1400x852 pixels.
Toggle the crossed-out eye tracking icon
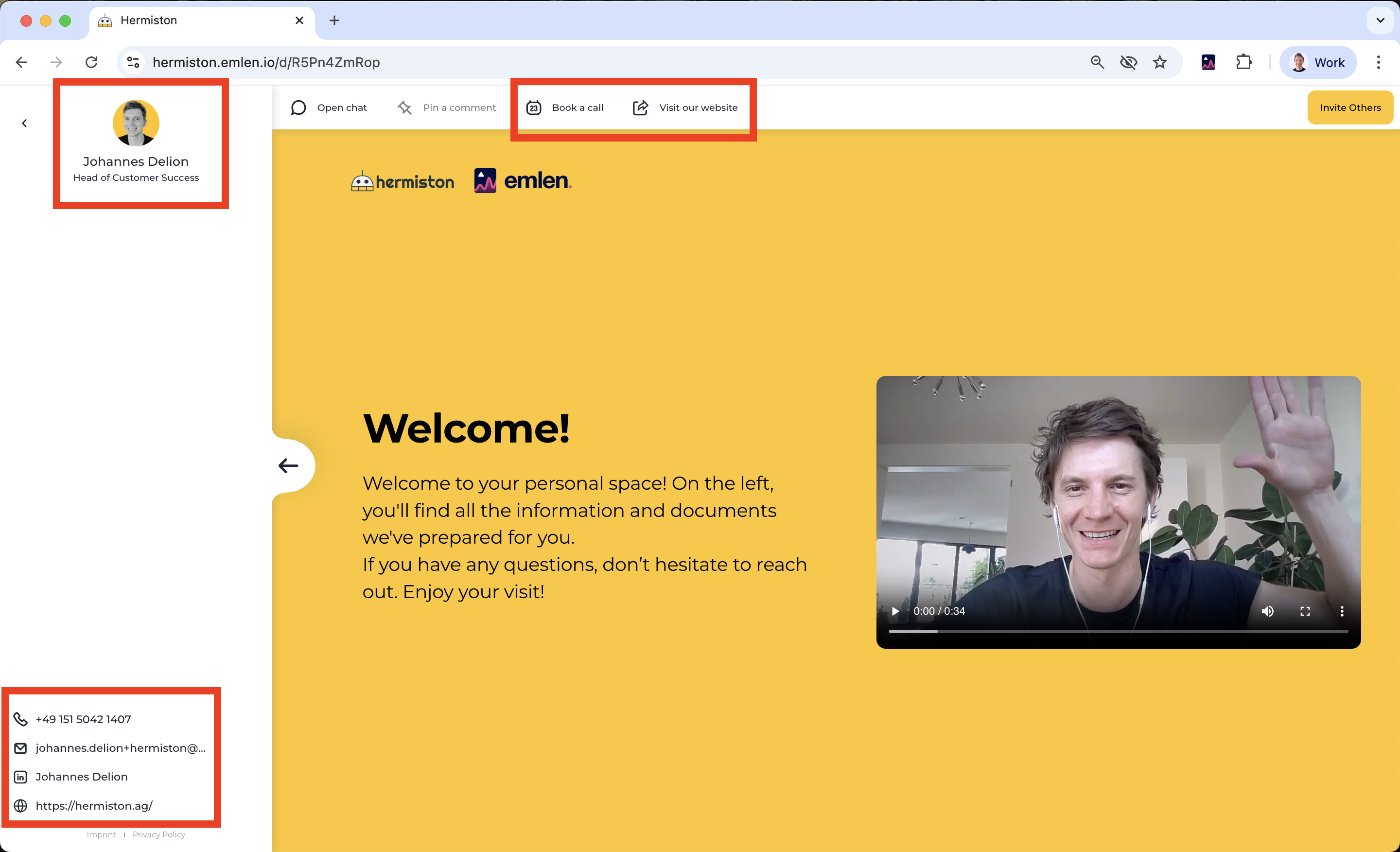pyautogui.click(x=1128, y=62)
